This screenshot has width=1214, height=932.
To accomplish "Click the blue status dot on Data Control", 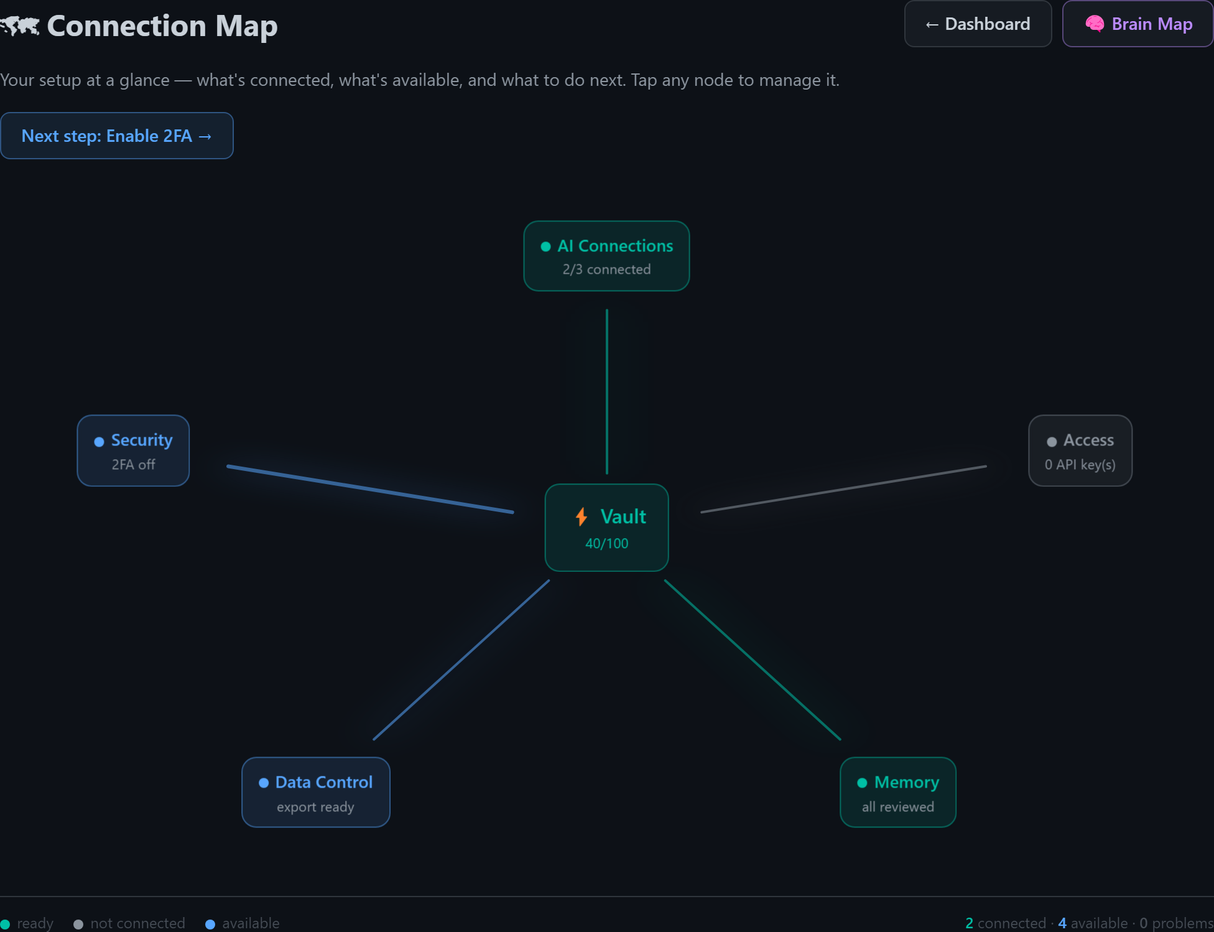I will (x=263, y=783).
